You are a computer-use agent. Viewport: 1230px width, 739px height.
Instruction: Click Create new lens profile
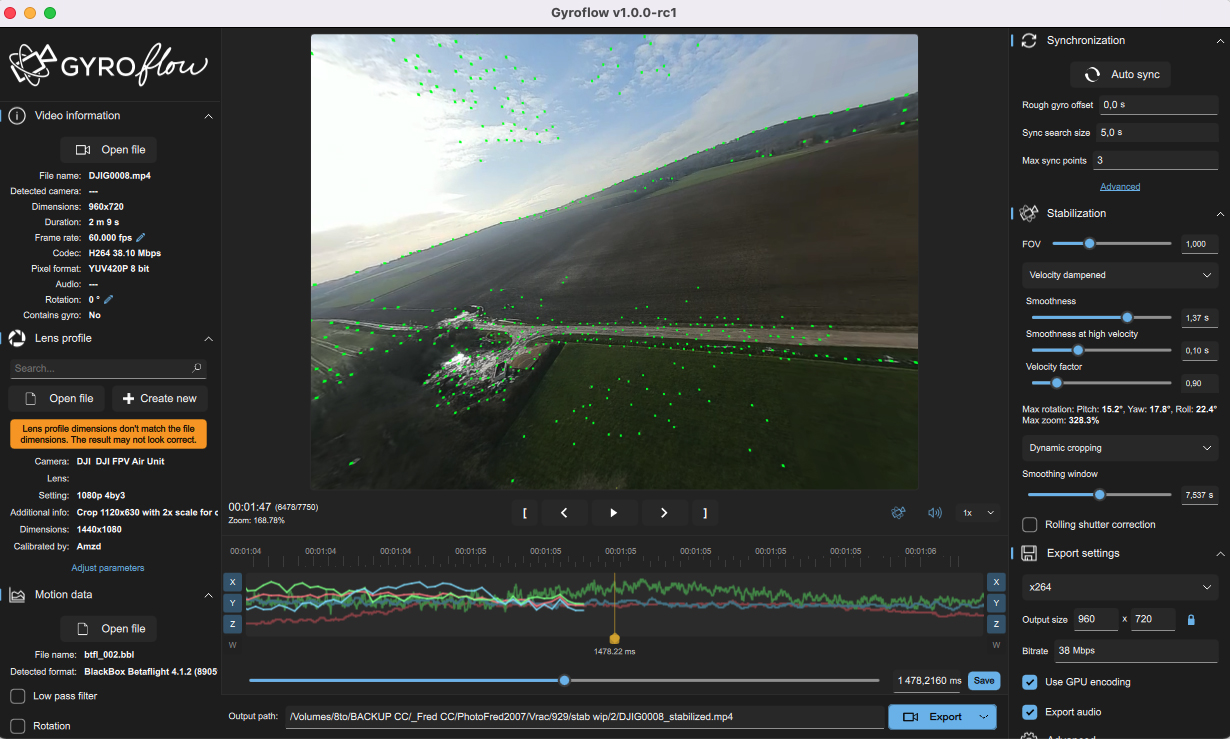coord(159,398)
